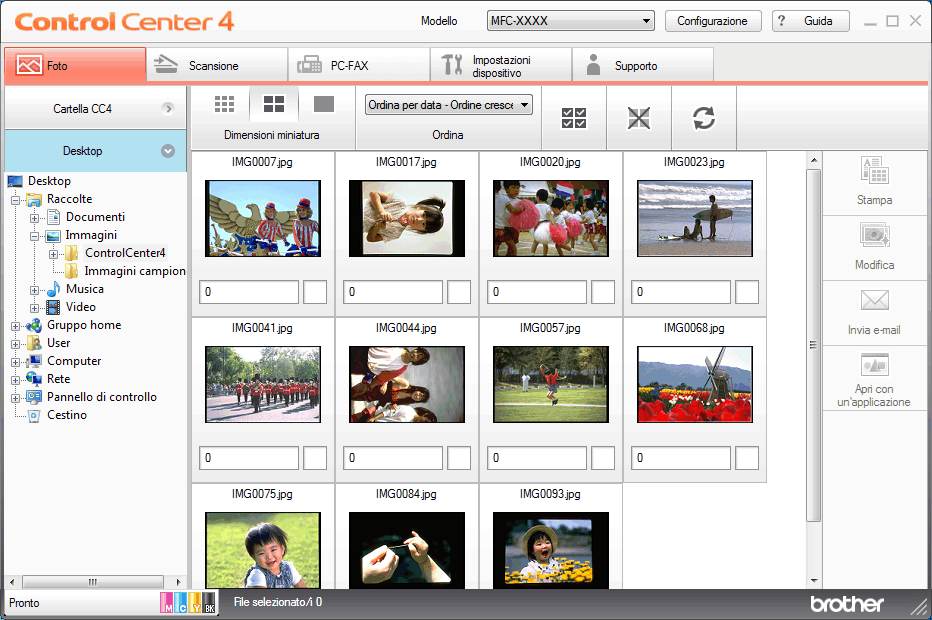
Task: Click the Guida question mark button
Action: [x=810, y=21]
